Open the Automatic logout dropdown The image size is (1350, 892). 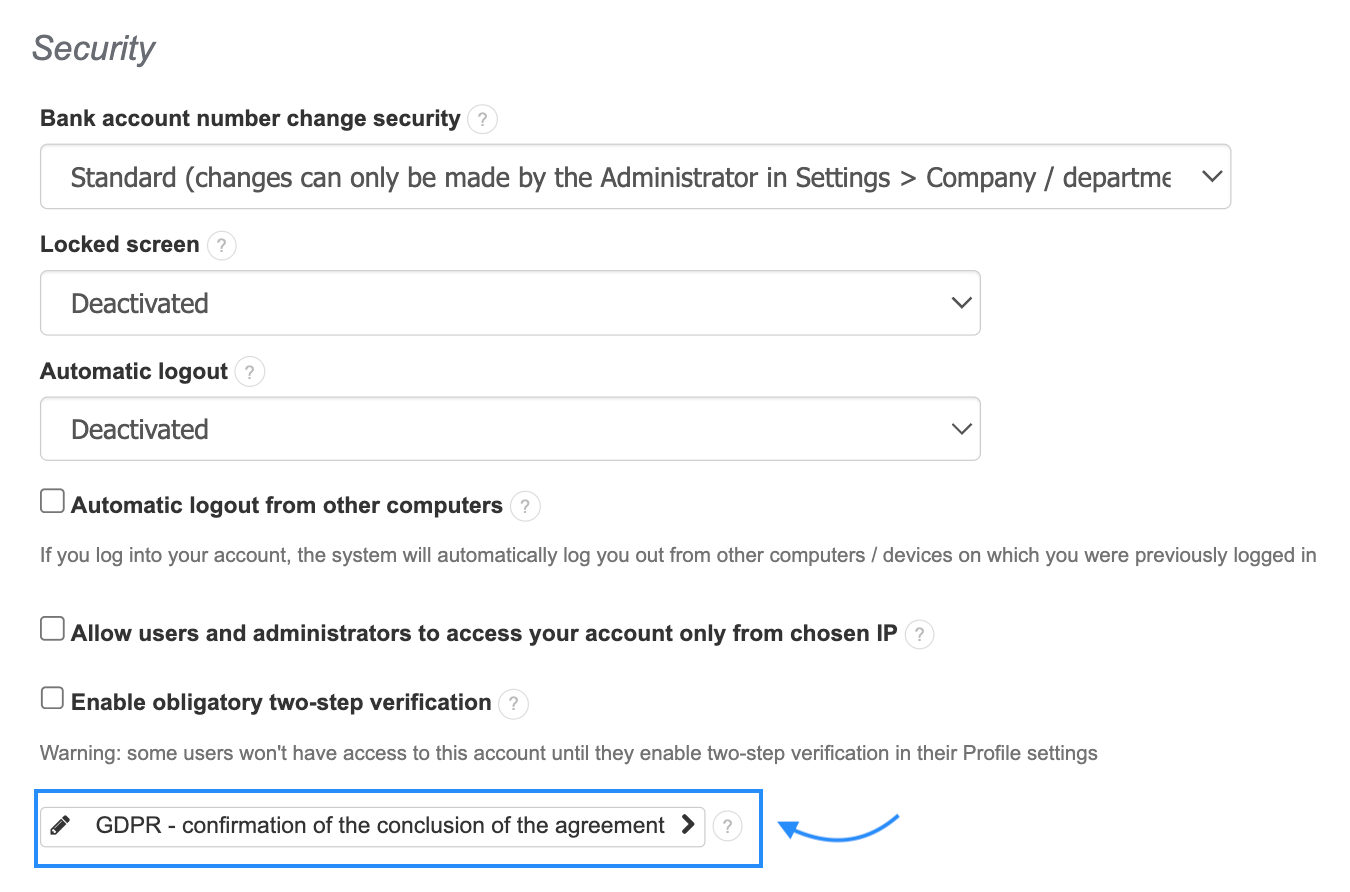pos(510,429)
